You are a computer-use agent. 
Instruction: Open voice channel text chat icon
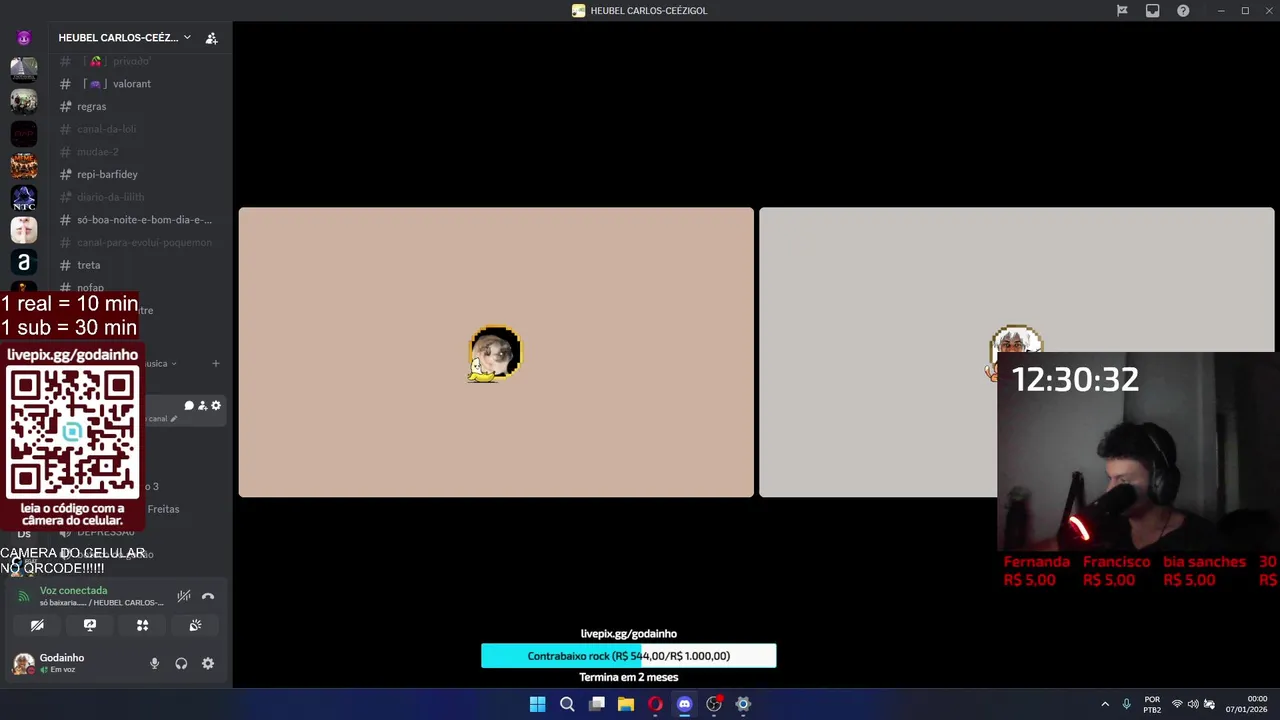pyautogui.click(x=189, y=406)
